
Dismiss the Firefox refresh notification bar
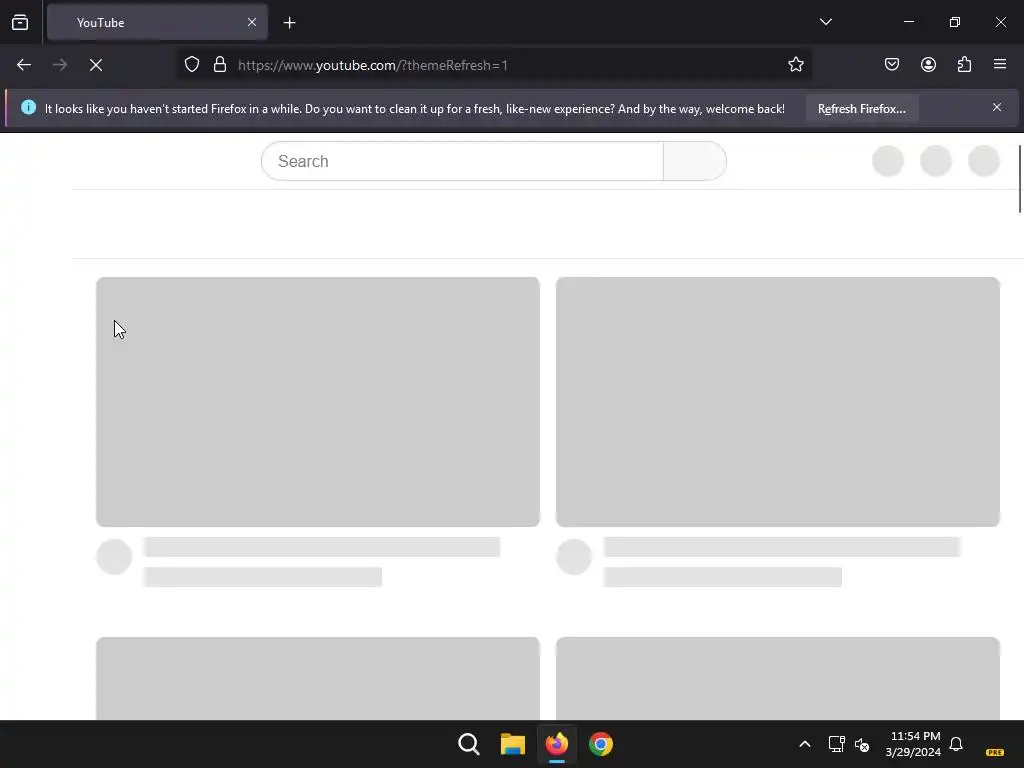click(997, 107)
